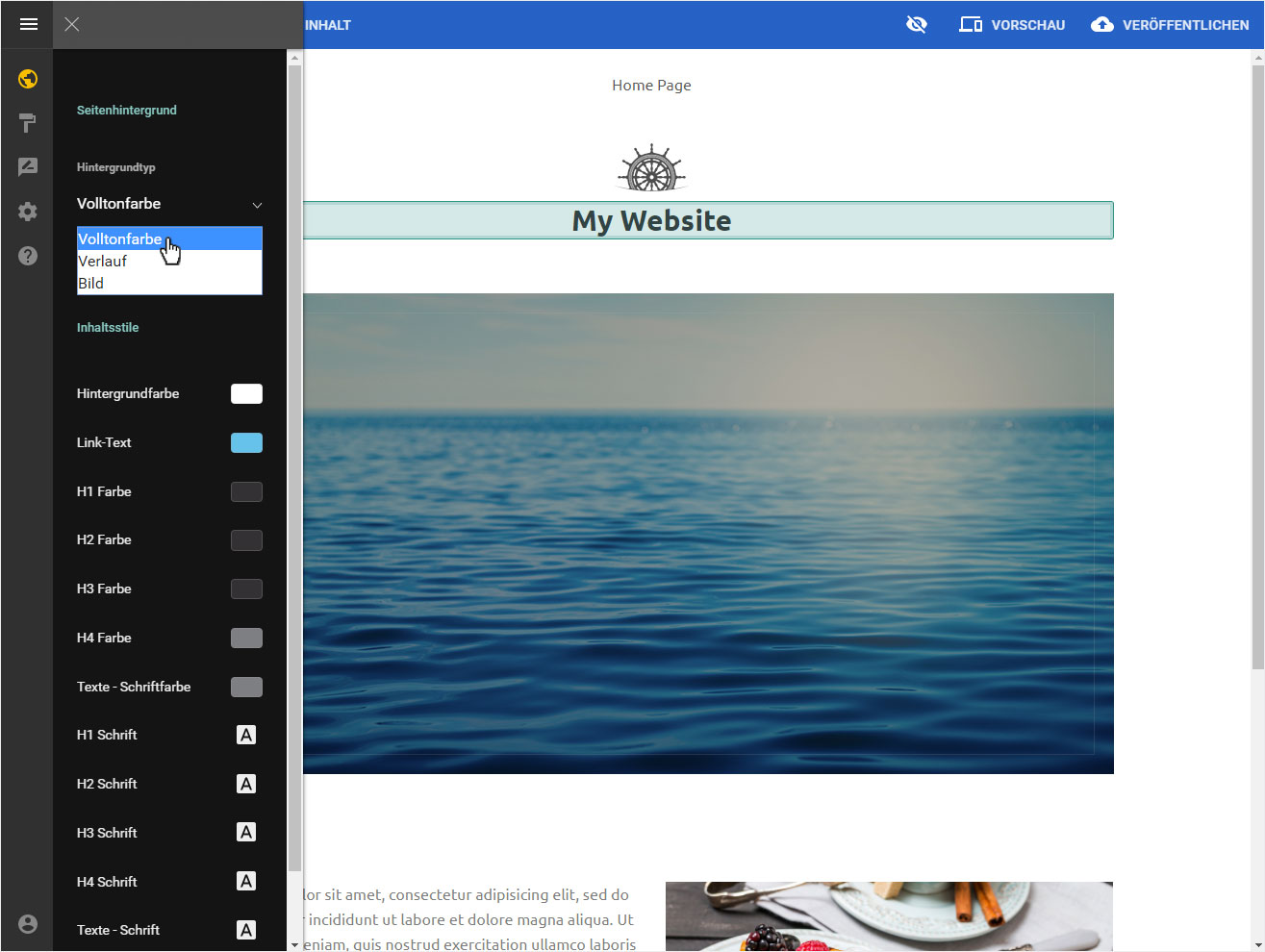Choose the Bild background option
The image size is (1265, 952).
[169, 283]
